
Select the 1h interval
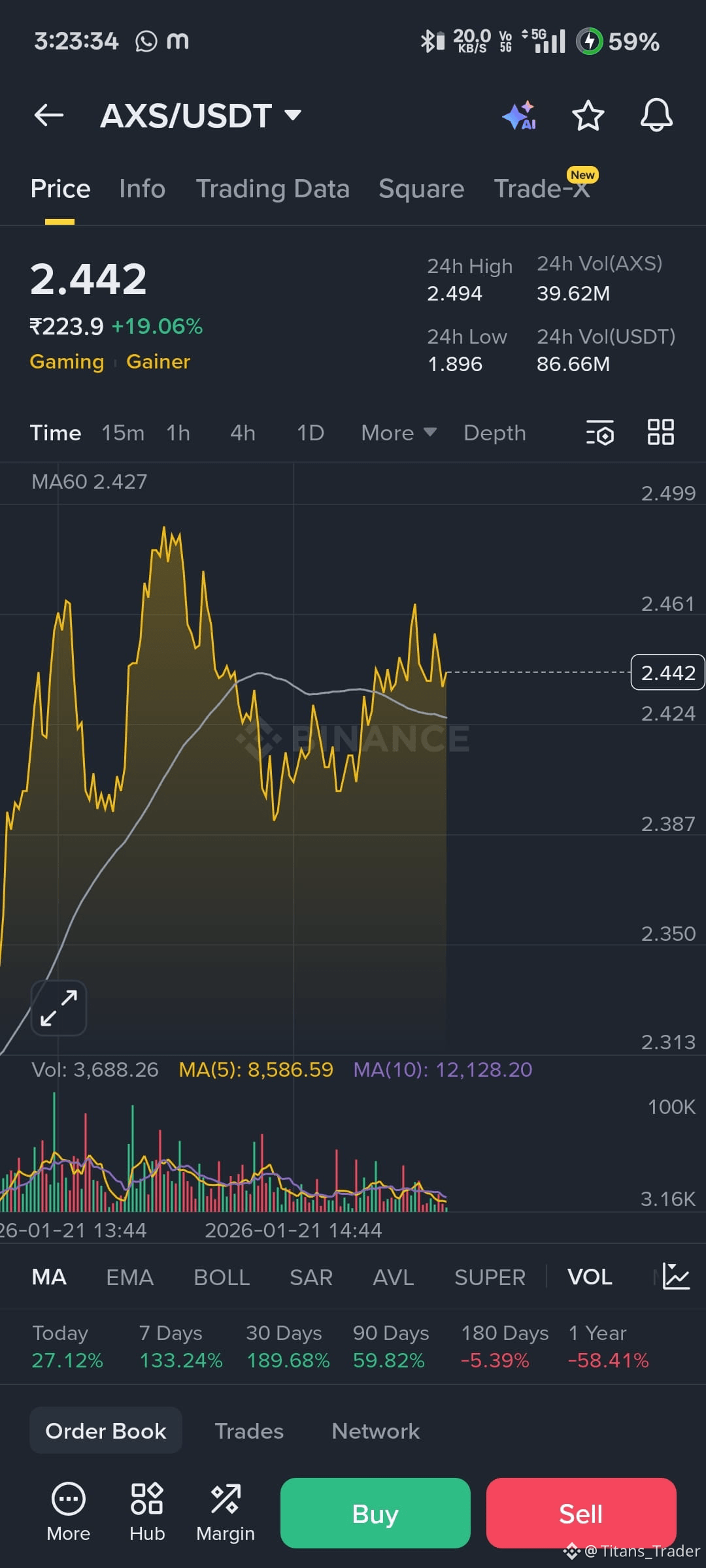coord(178,433)
